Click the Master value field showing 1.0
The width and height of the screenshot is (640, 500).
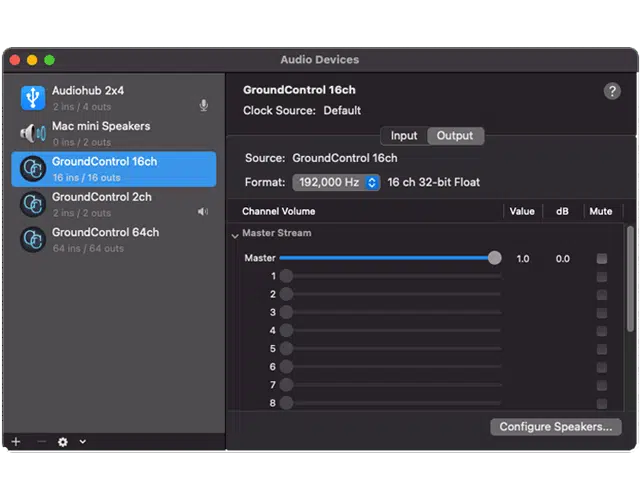point(522,259)
